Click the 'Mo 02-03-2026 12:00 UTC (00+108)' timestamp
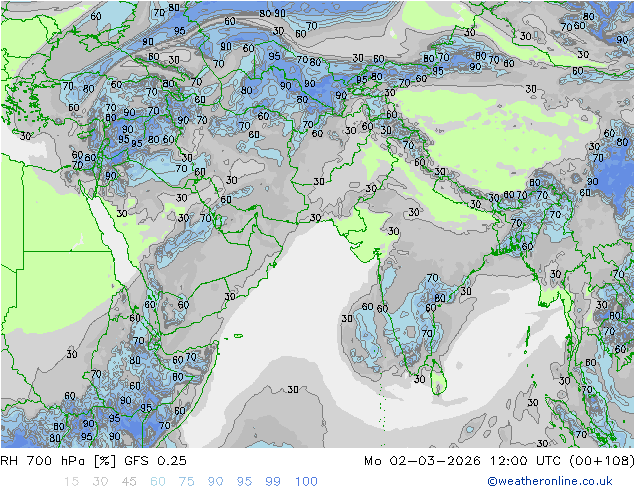634x490 pixels. (499, 461)
